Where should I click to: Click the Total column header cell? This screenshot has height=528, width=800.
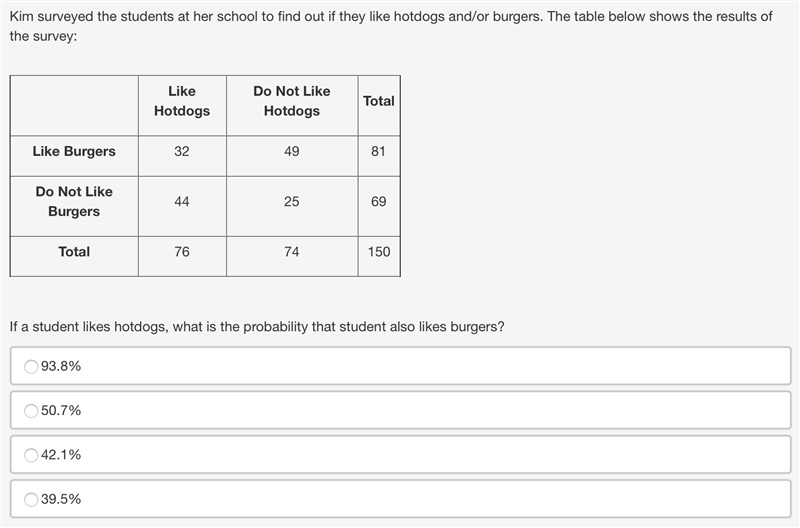(x=379, y=106)
